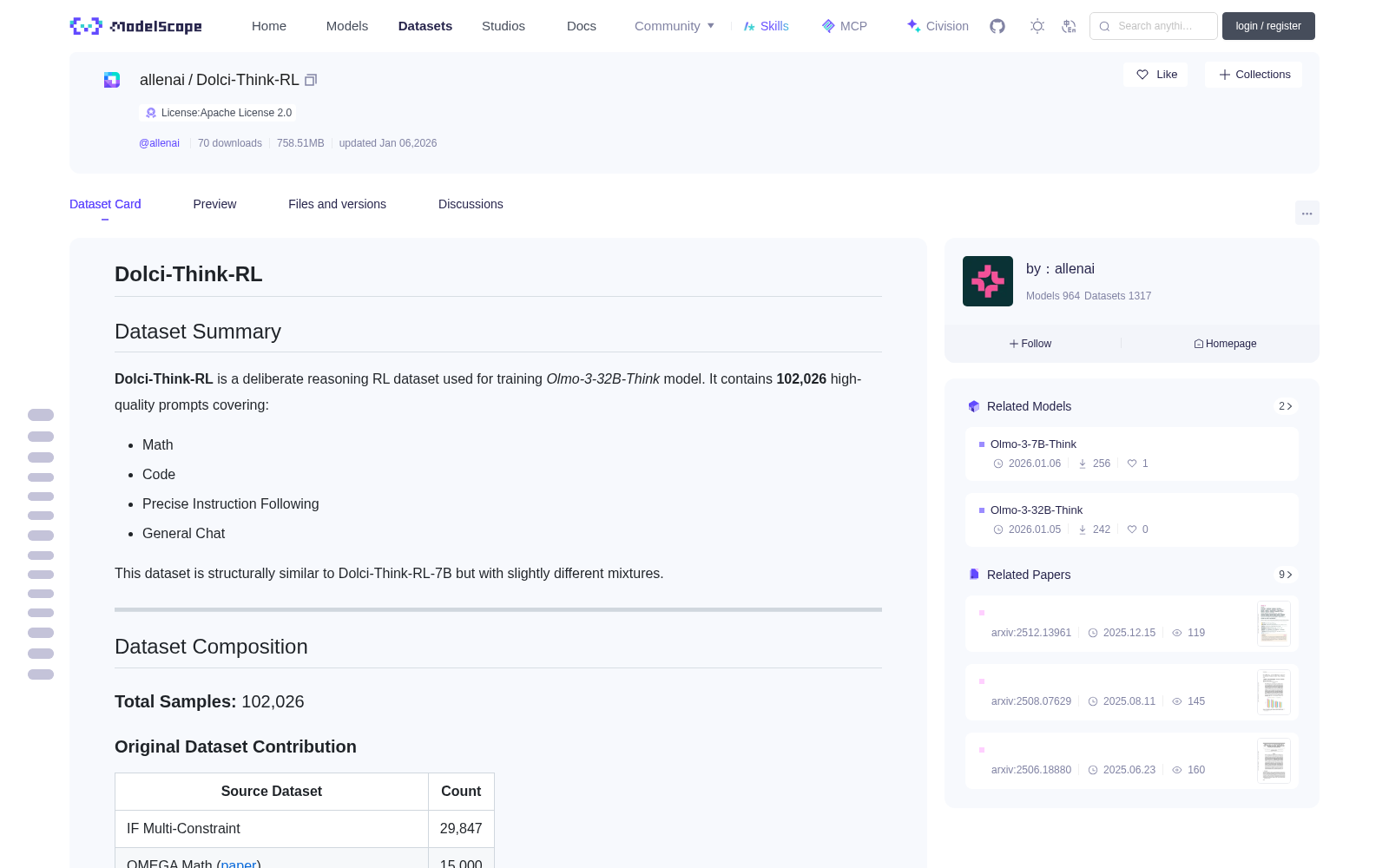Like the dataset with the heart button
This screenshot has height=868, width=1389.
click(x=1156, y=75)
